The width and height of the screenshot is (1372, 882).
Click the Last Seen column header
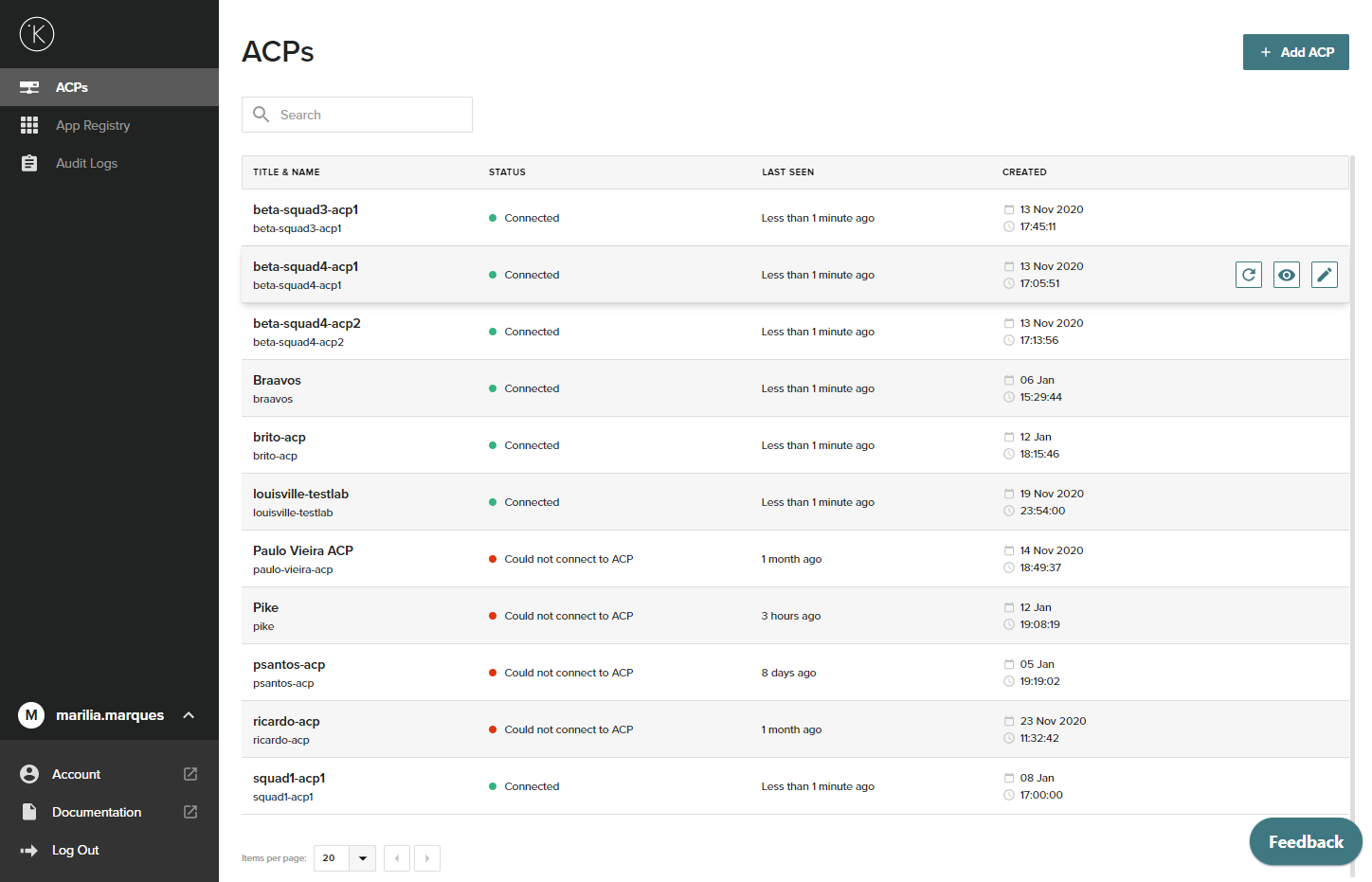point(788,172)
